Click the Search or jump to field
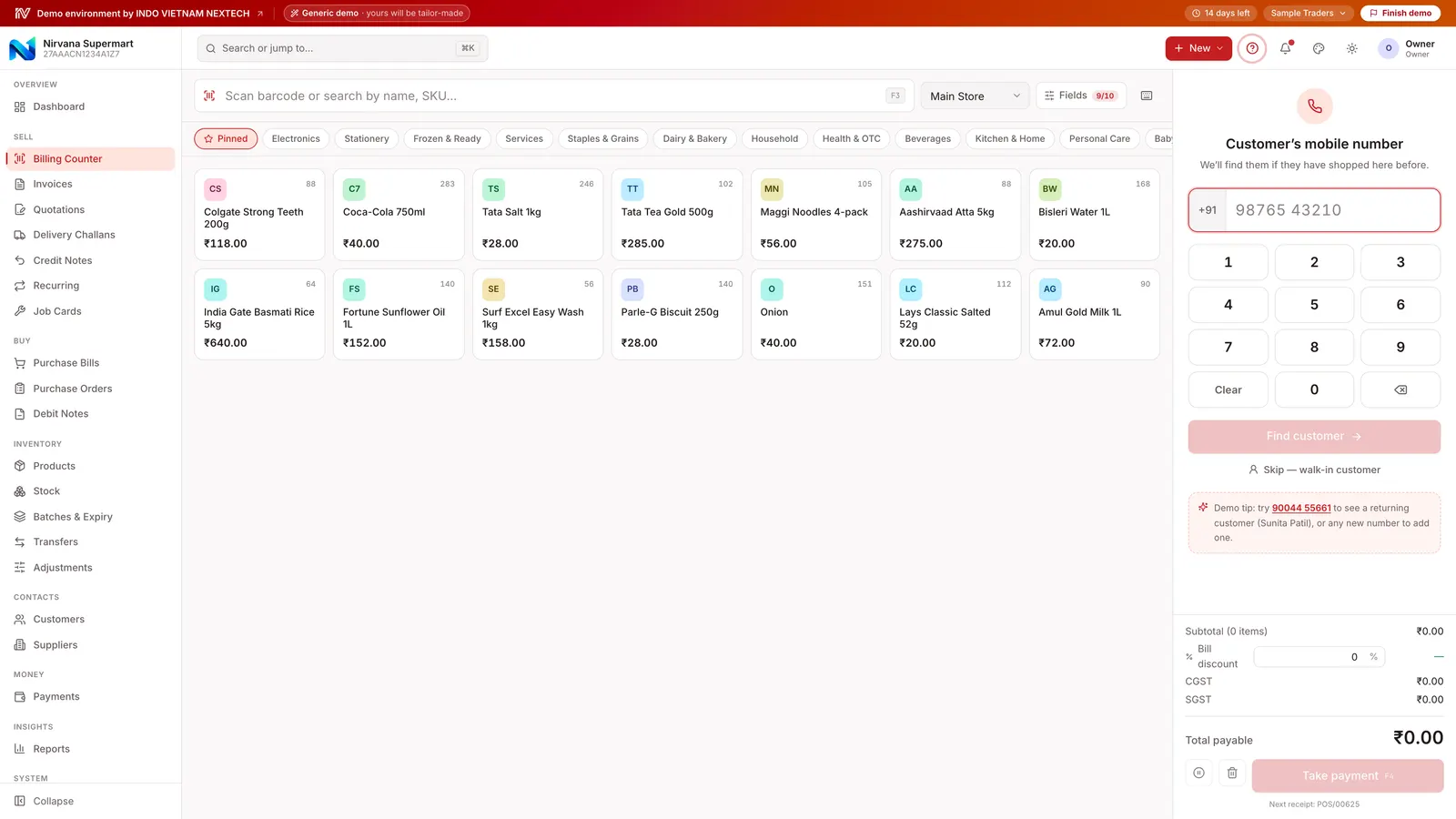 (342, 48)
